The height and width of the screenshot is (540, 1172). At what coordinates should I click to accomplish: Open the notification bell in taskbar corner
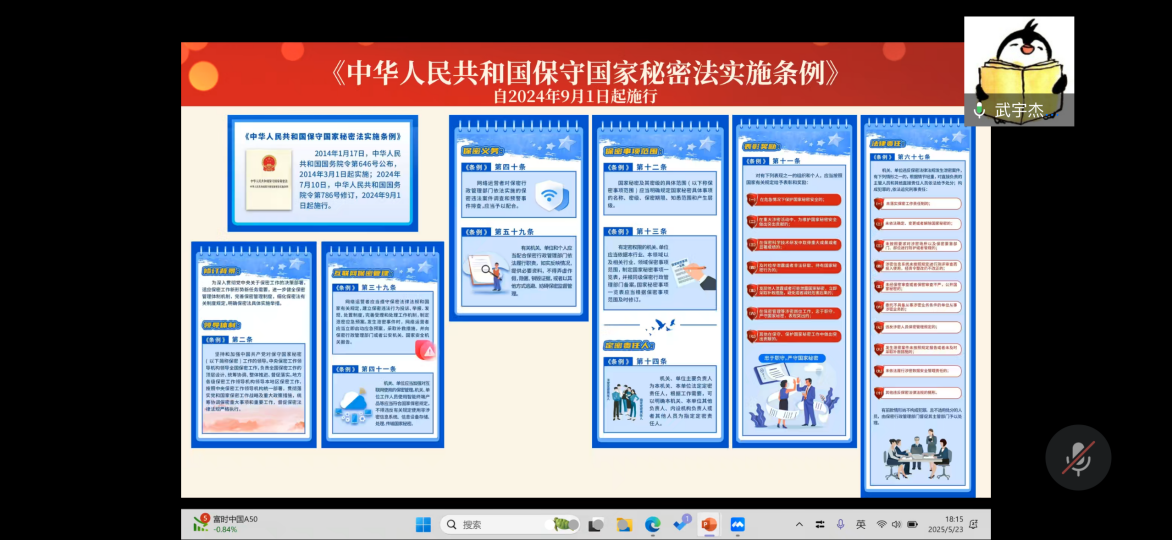pos(973,524)
